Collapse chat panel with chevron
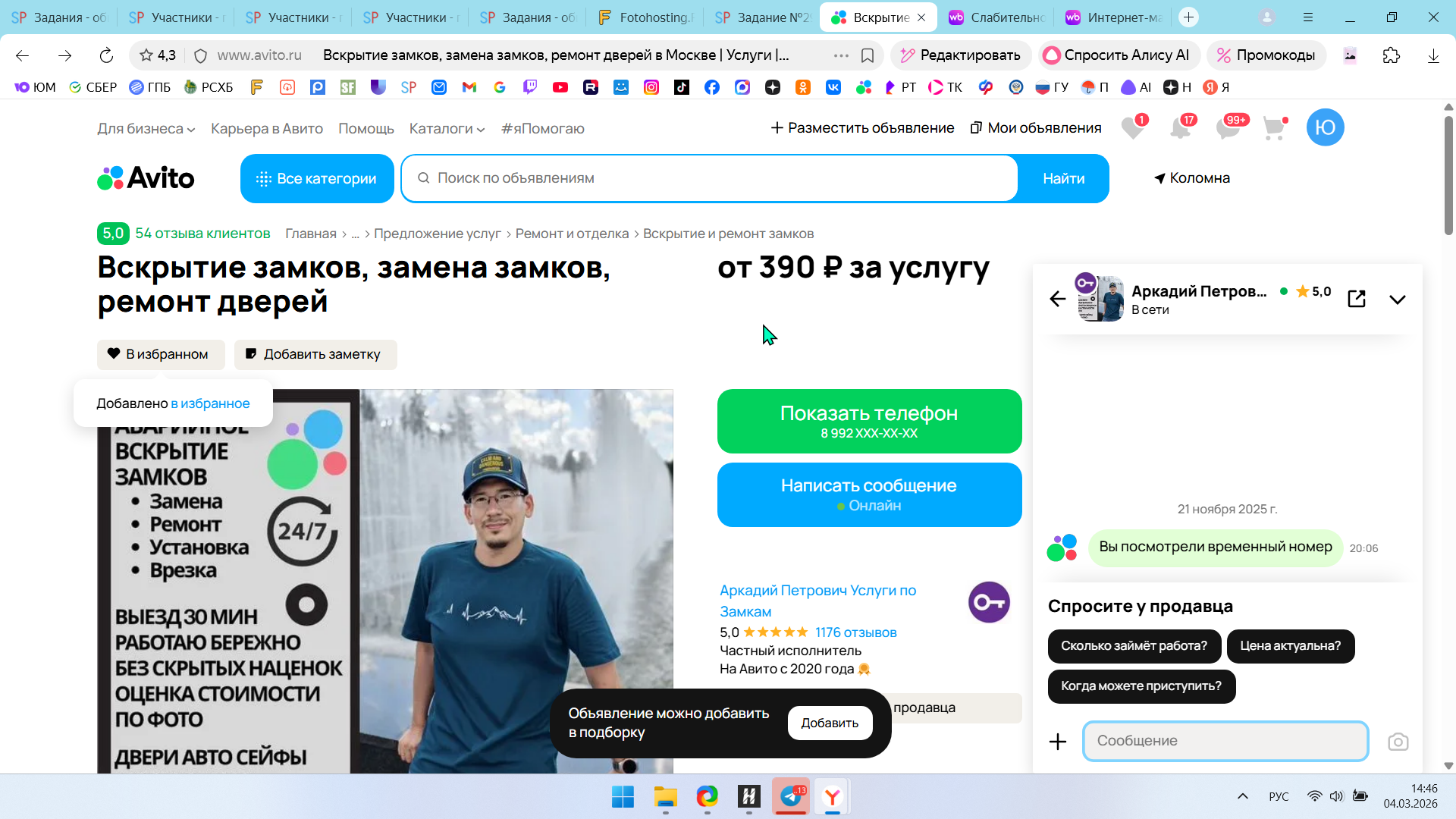Viewport: 1456px width, 819px height. tap(1397, 300)
